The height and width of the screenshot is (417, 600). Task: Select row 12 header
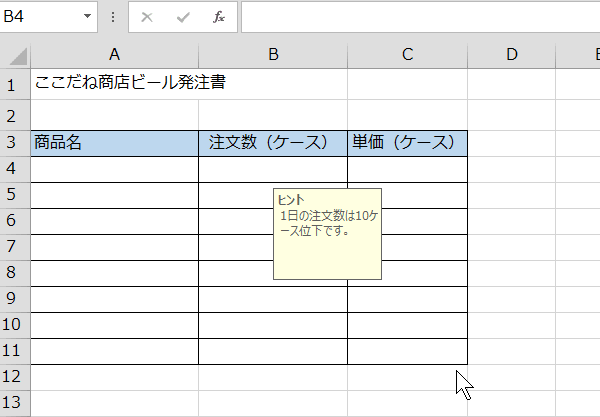(x=14, y=377)
